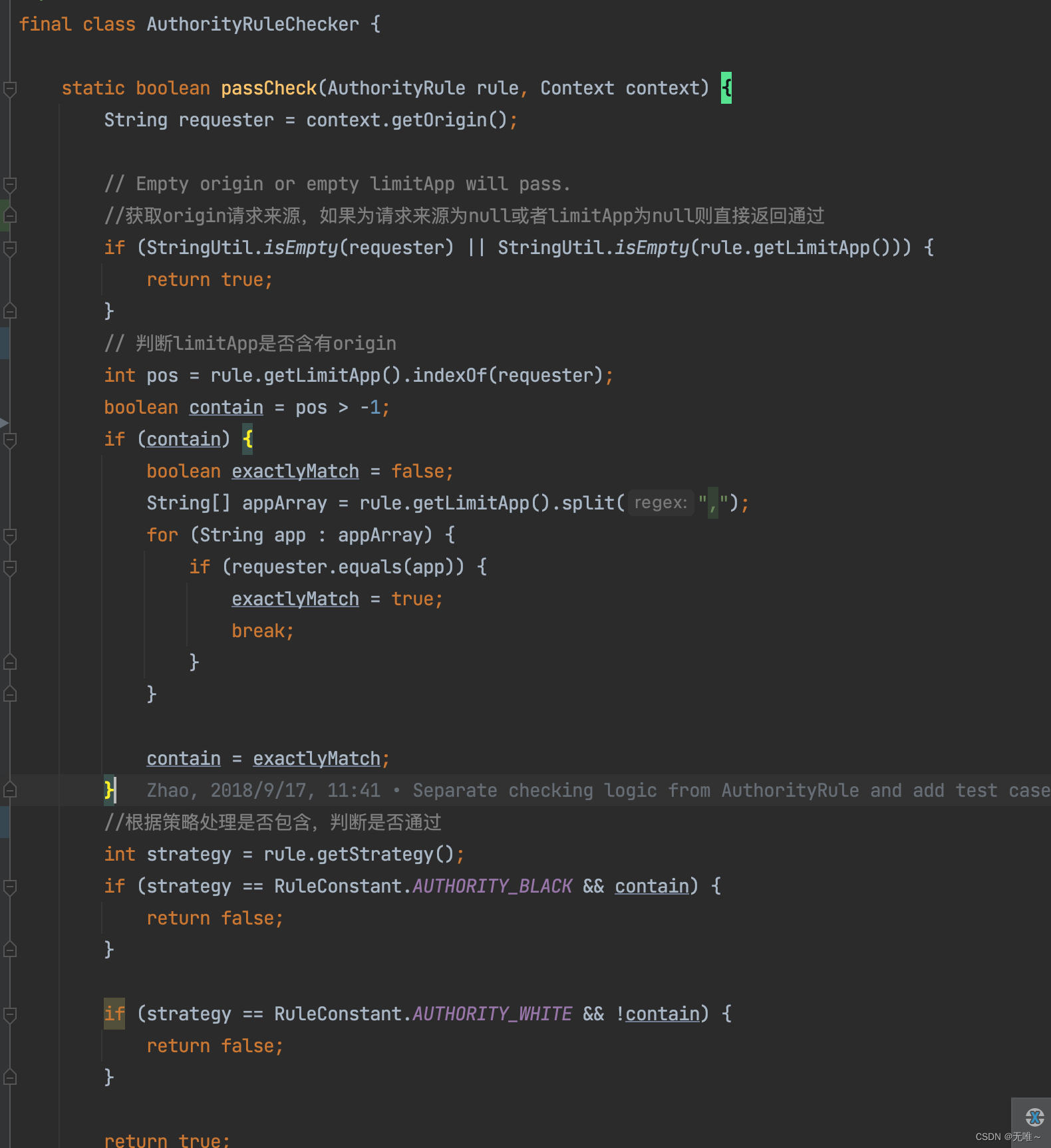Click 'context.getOrigin()' in the requester declaration
The width and height of the screenshot is (1051, 1148).
pos(407,120)
